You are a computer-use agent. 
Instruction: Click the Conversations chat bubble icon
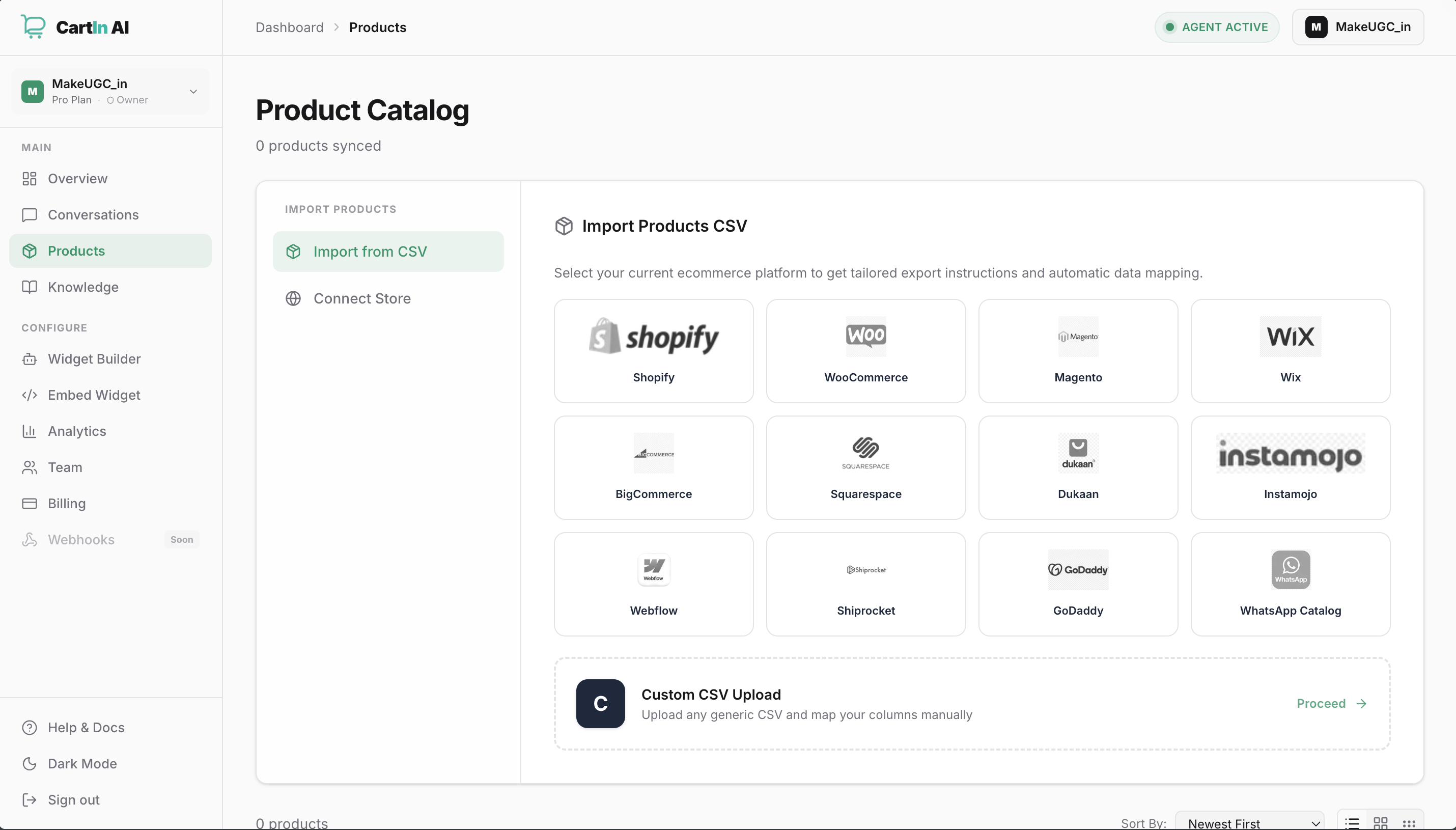tap(30, 215)
